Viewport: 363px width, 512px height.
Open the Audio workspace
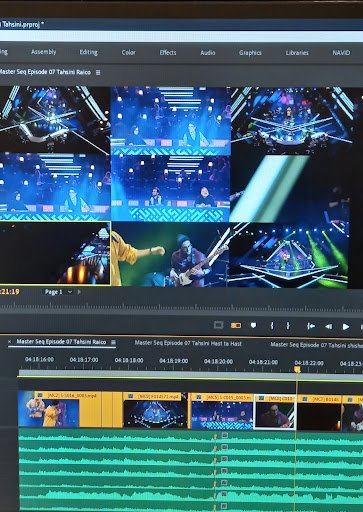(208, 53)
